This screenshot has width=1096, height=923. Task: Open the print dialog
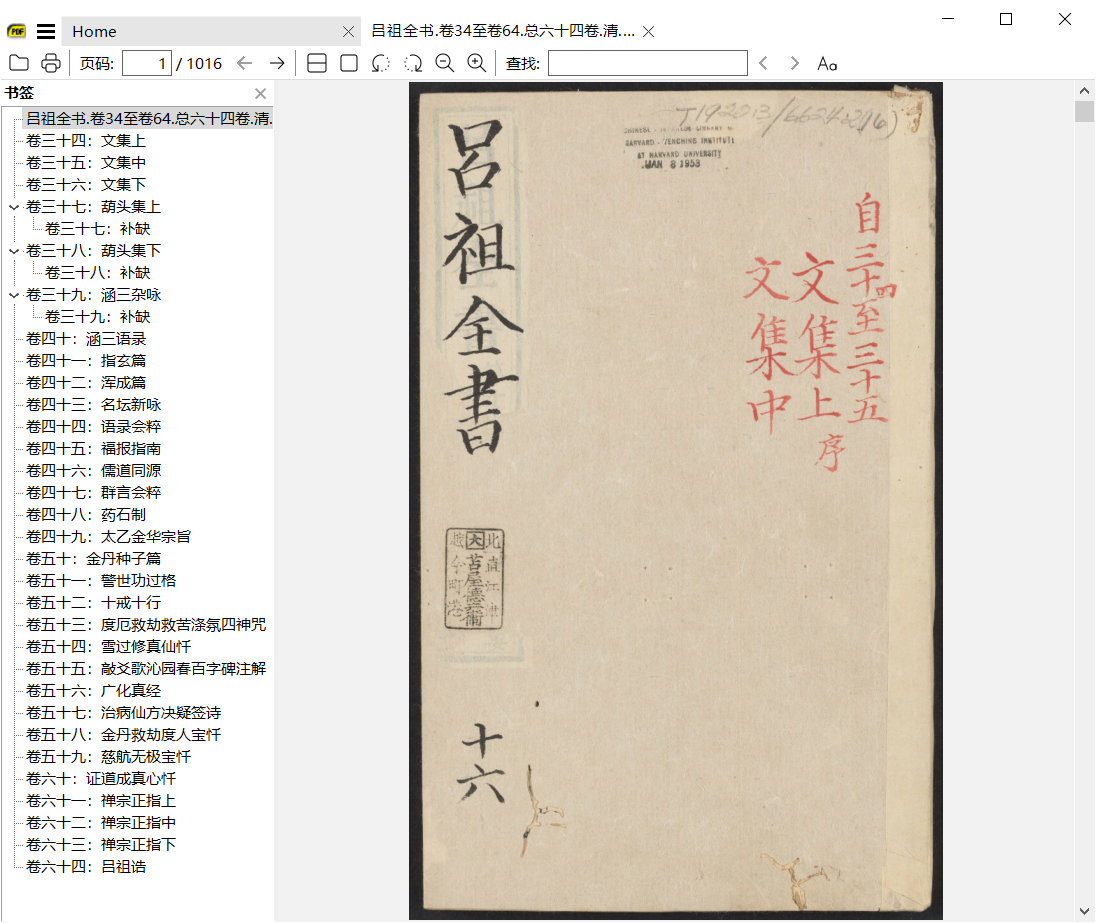click(49, 63)
